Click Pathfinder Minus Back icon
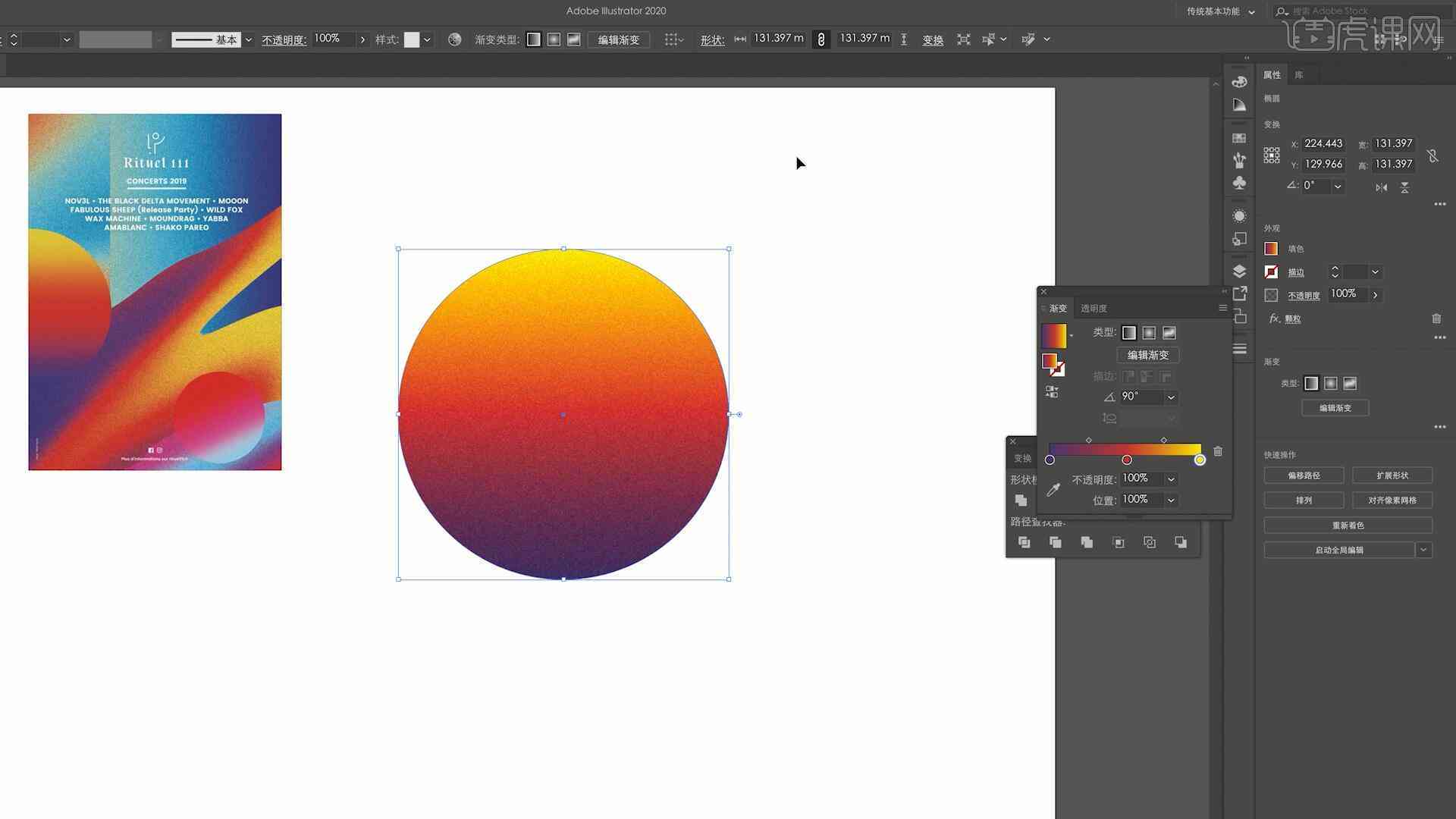The image size is (1456, 819). point(1181,542)
